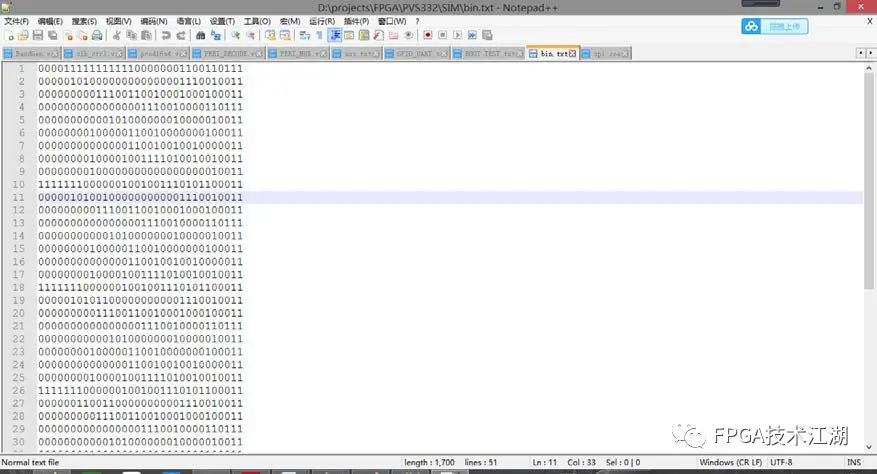This screenshot has width=877, height=474.
Task: Toggle word wrap in the toolbar
Action: (303, 35)
